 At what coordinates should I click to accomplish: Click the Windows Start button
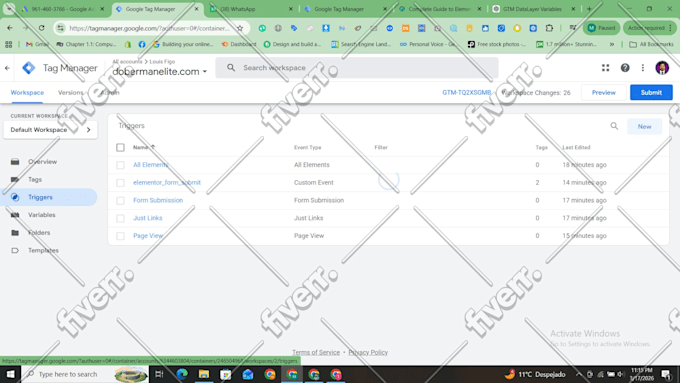[10, 374]
